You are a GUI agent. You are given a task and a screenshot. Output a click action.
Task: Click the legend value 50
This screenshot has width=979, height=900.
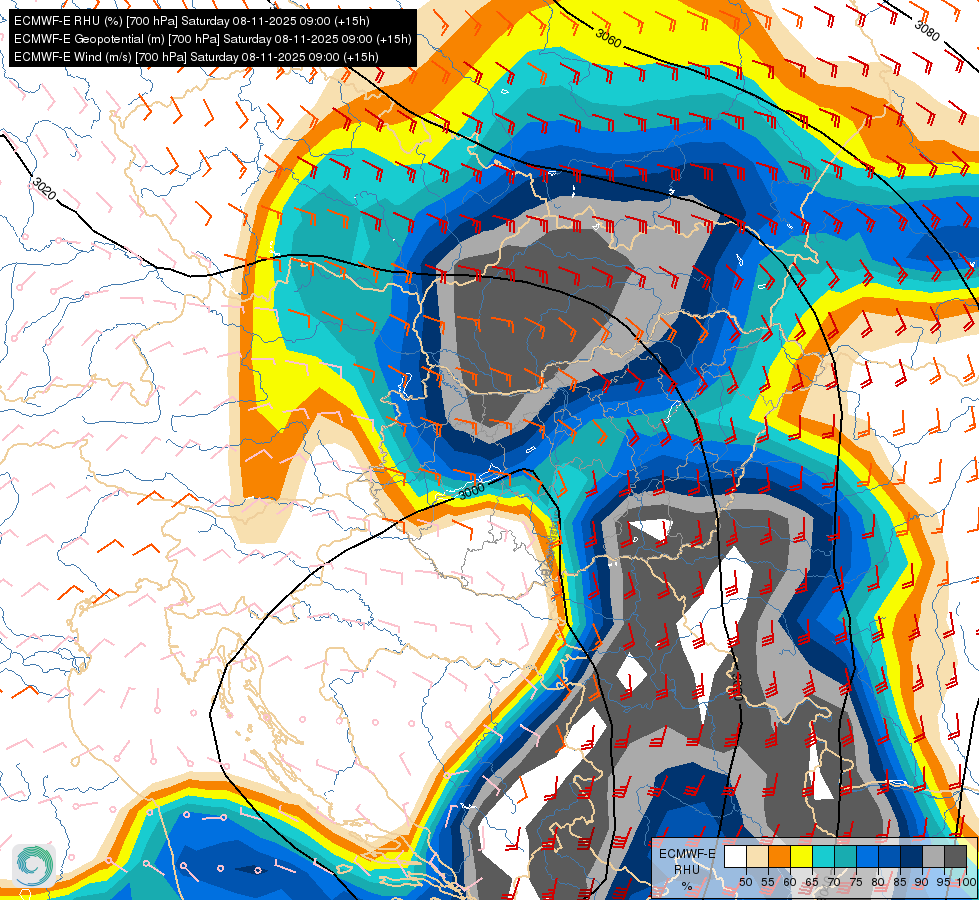(746, 882)
